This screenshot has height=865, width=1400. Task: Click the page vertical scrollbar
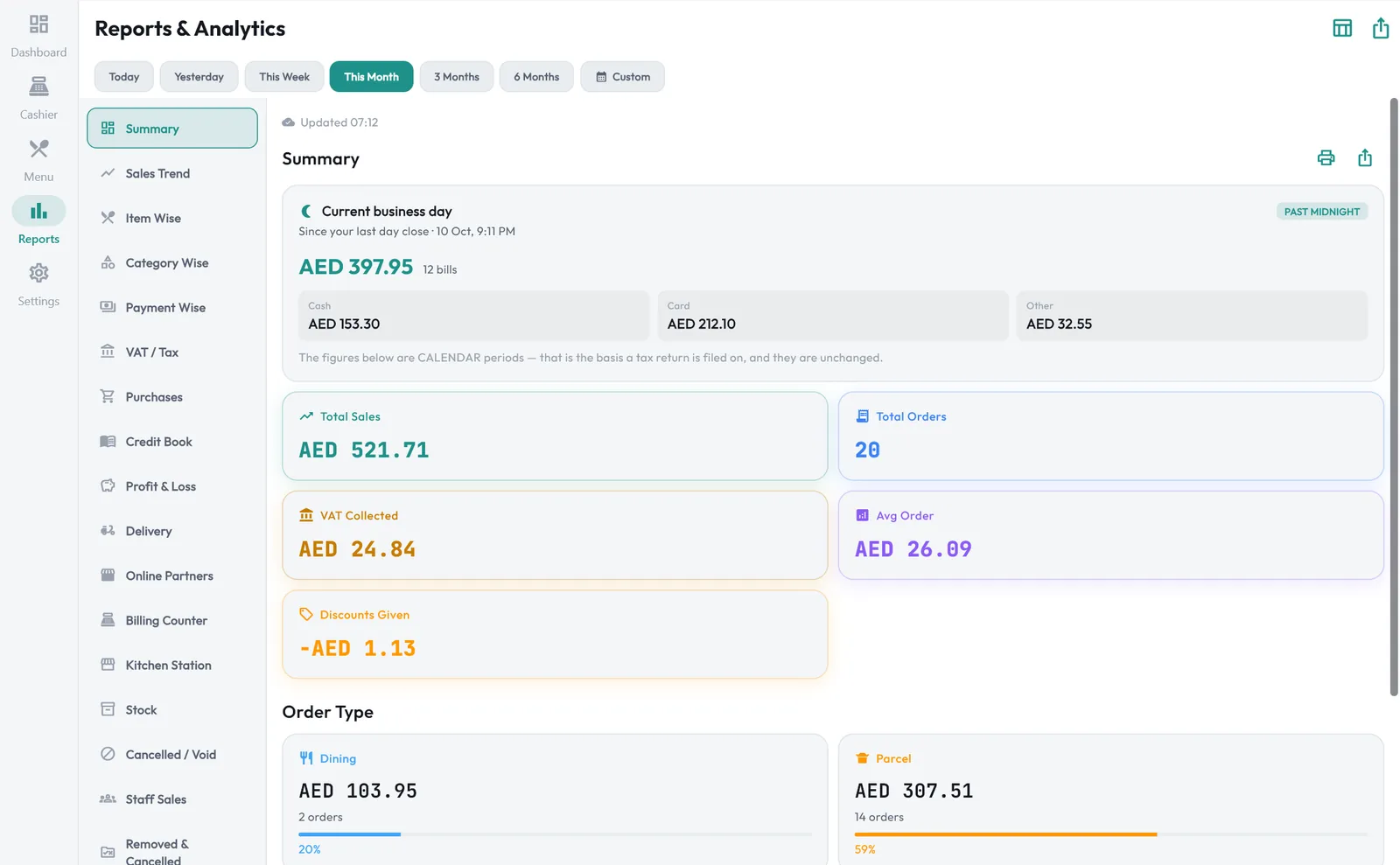(1394, 397)
